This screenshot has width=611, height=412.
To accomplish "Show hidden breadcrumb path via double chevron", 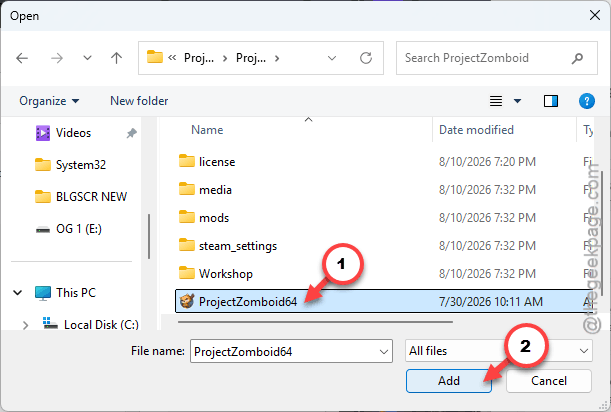I will [x=172, y=58].
